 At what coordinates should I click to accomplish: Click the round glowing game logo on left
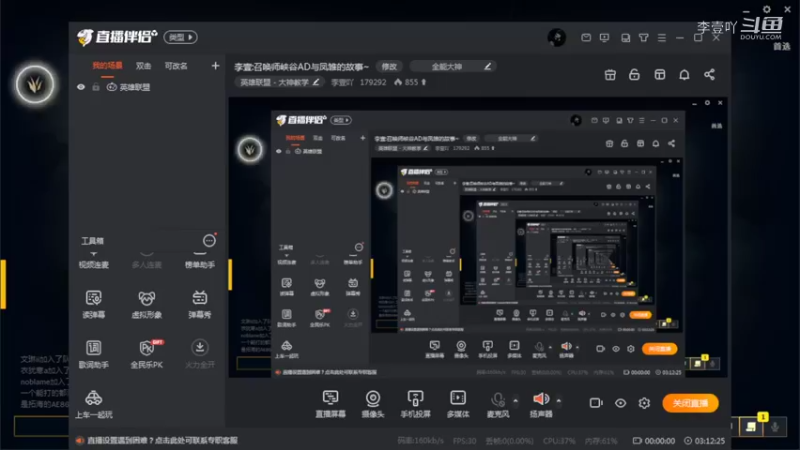(x=35, y=84)
